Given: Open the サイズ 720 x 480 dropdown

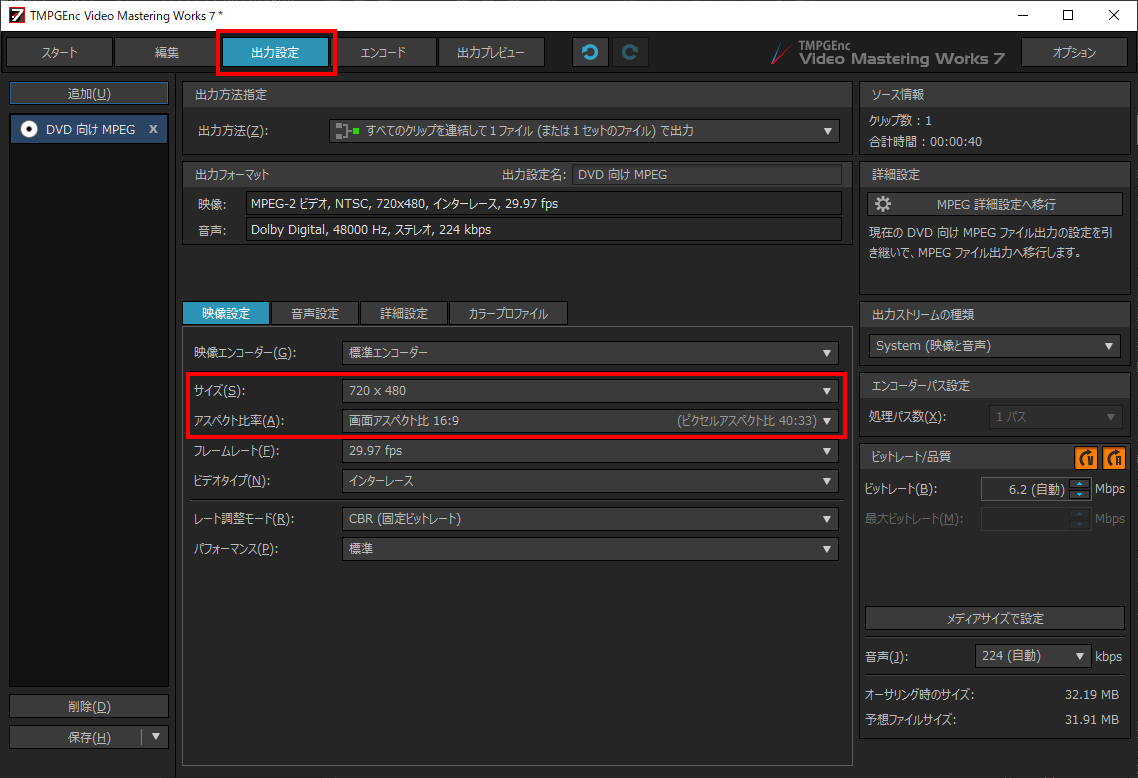Looking at the screenshot, I should pos(590,390).
